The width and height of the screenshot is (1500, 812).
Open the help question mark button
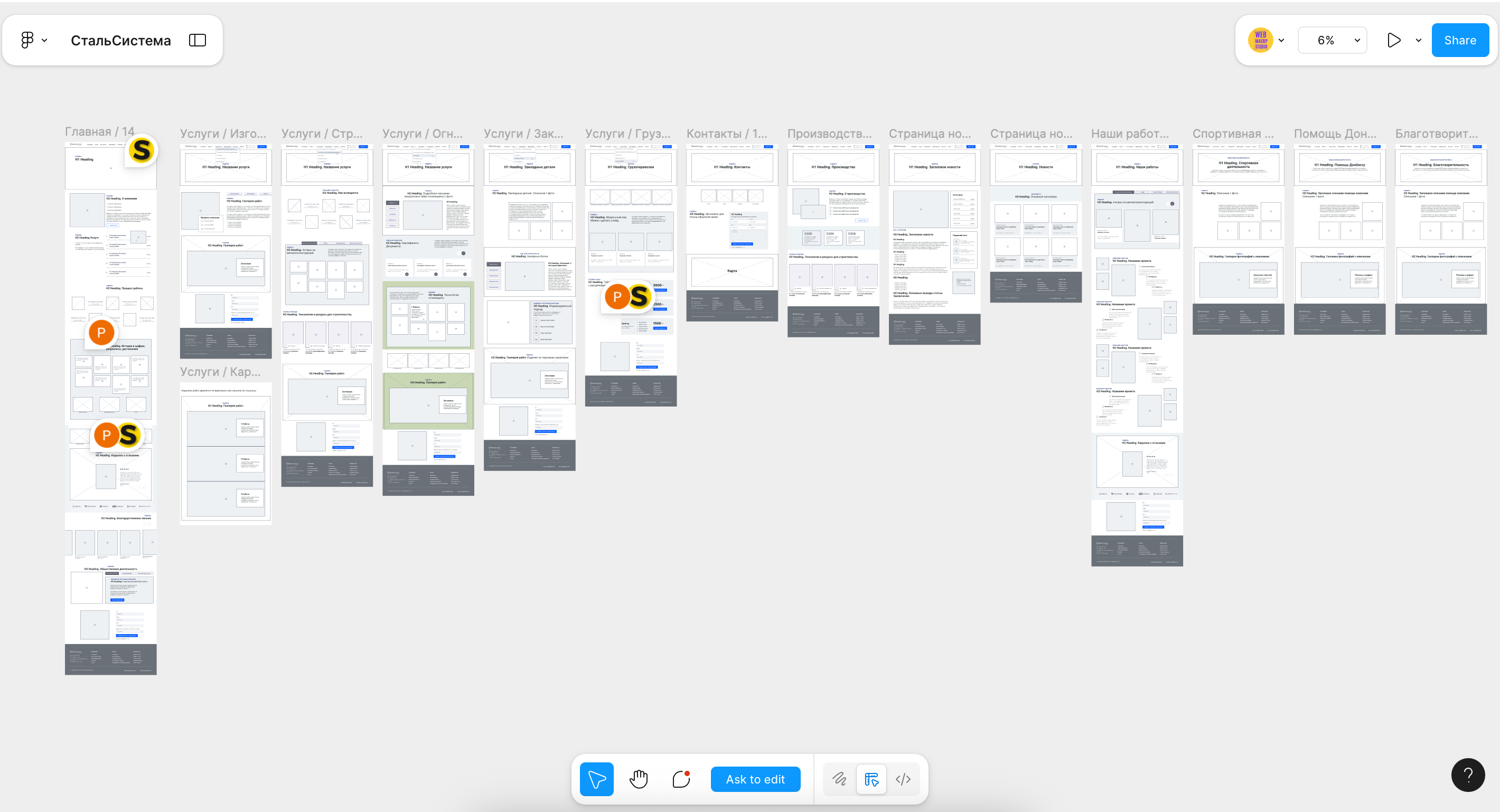1468,775
